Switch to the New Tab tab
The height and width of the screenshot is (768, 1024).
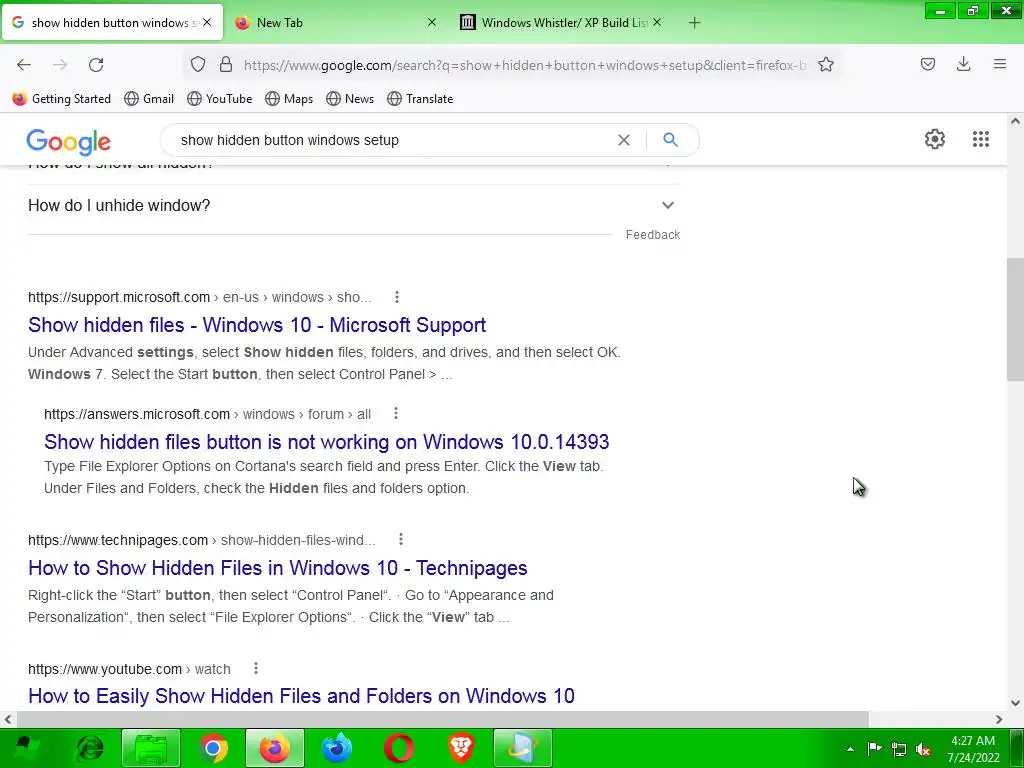click(x=335, y=23)
